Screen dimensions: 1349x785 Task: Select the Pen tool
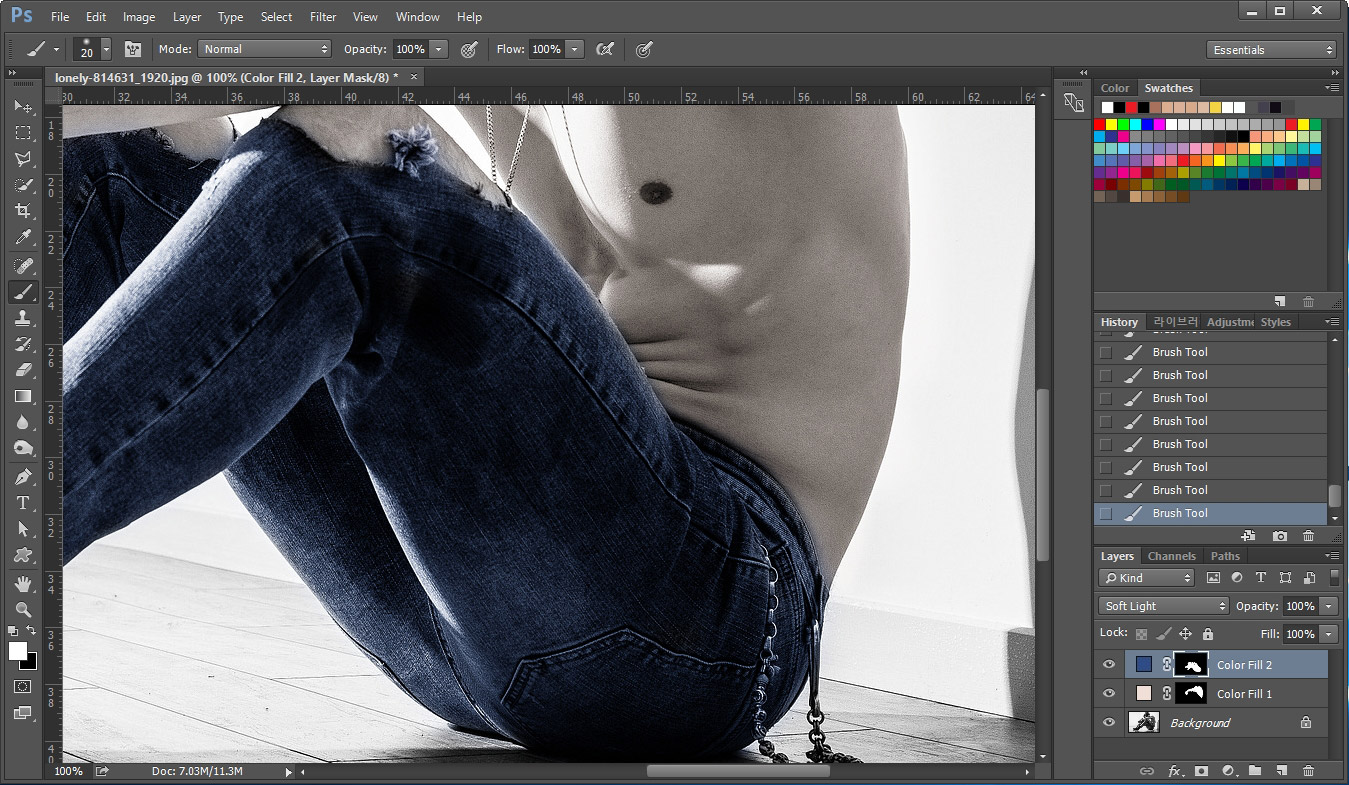point(23,477)
